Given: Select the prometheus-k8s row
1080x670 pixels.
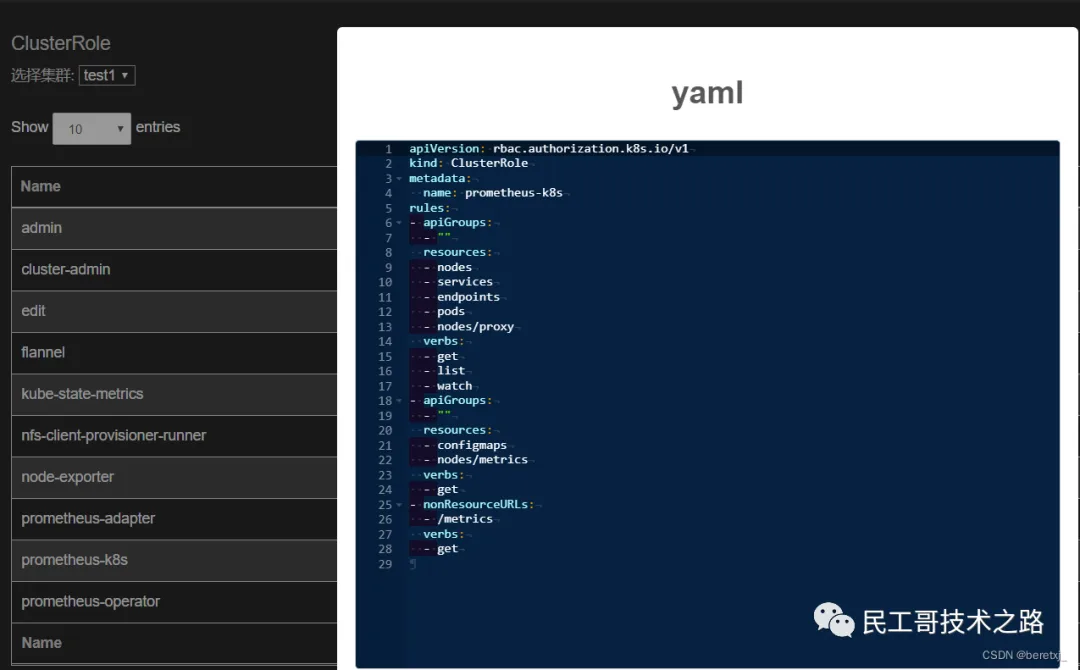Looking at the screenshot, I should click(x=174, y=560).
